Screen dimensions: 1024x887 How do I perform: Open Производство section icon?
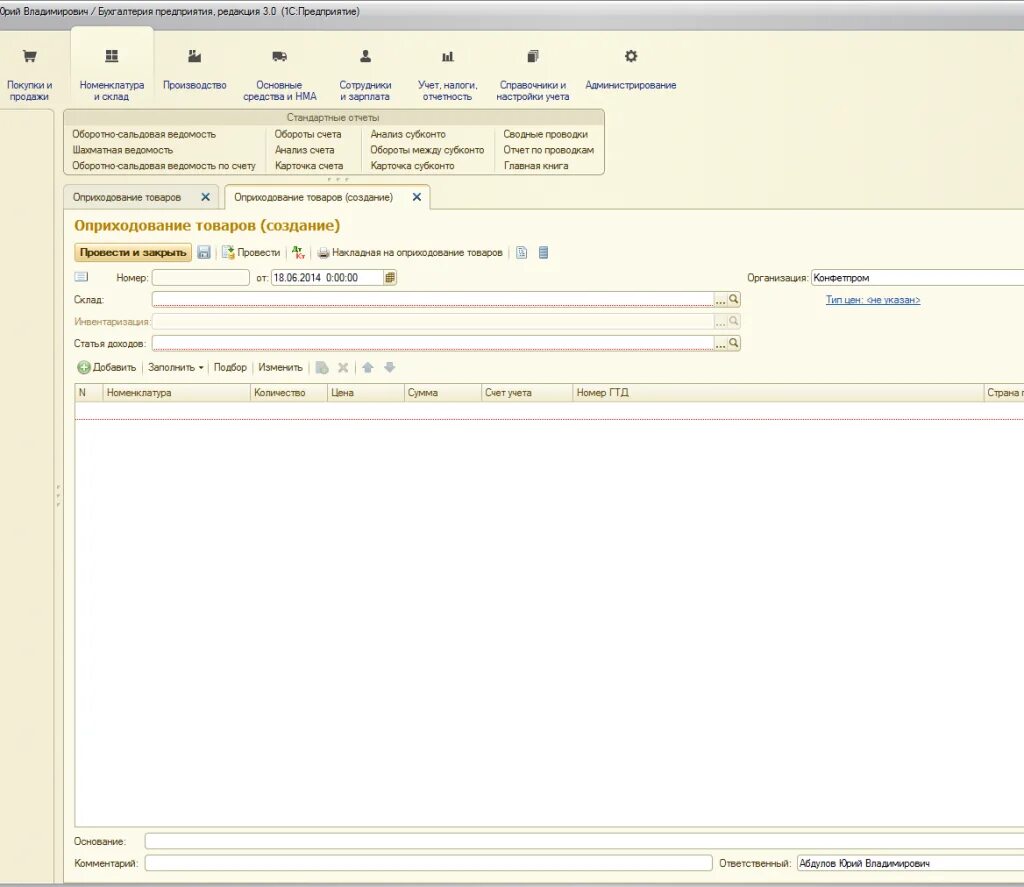195,56
